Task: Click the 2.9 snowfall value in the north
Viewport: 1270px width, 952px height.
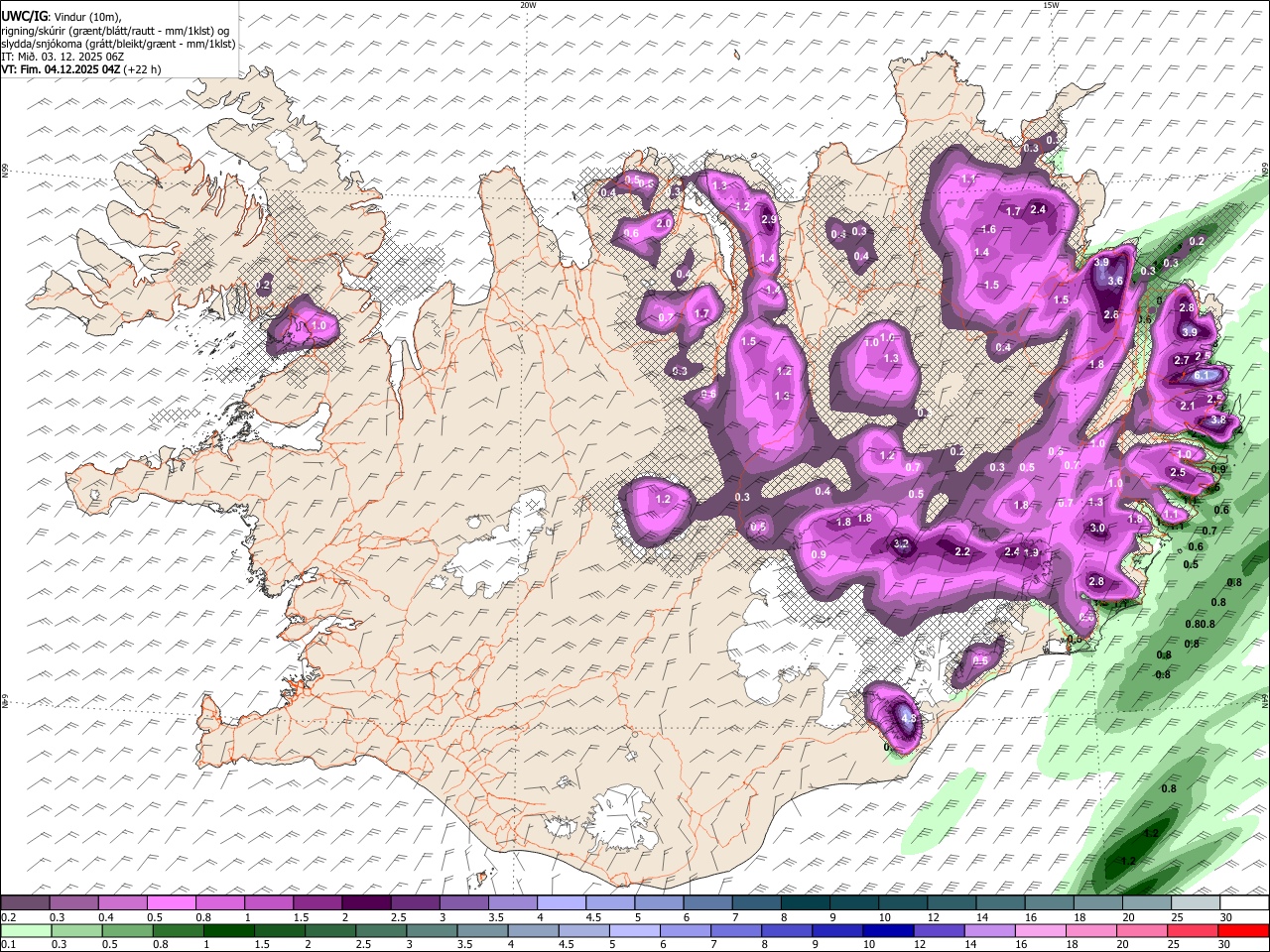Action: [769, 220]
